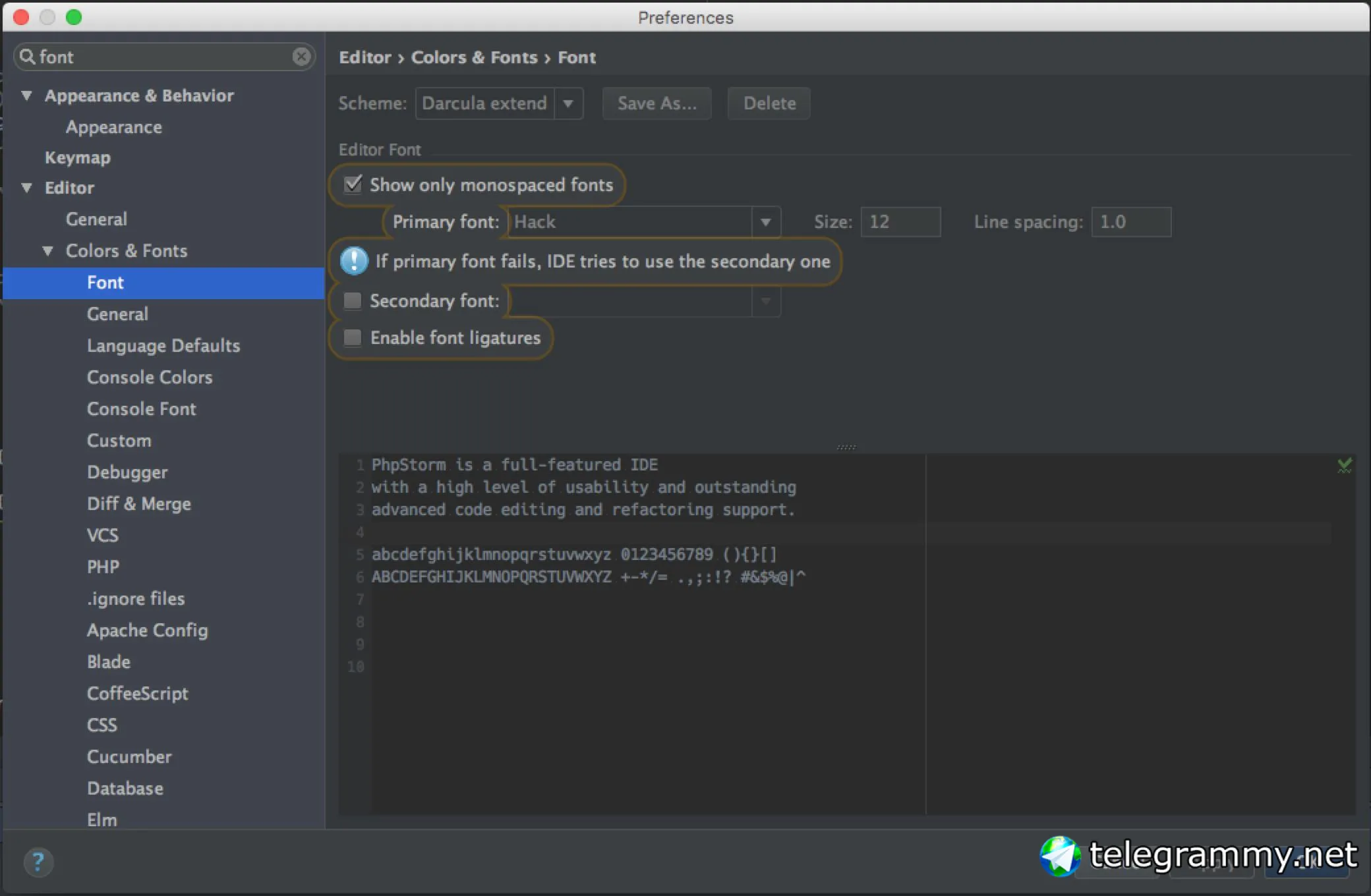The image size is (1371, 896).
Task: Click the font Size input field
Action: pyautogui.click(x=900, y=222)
